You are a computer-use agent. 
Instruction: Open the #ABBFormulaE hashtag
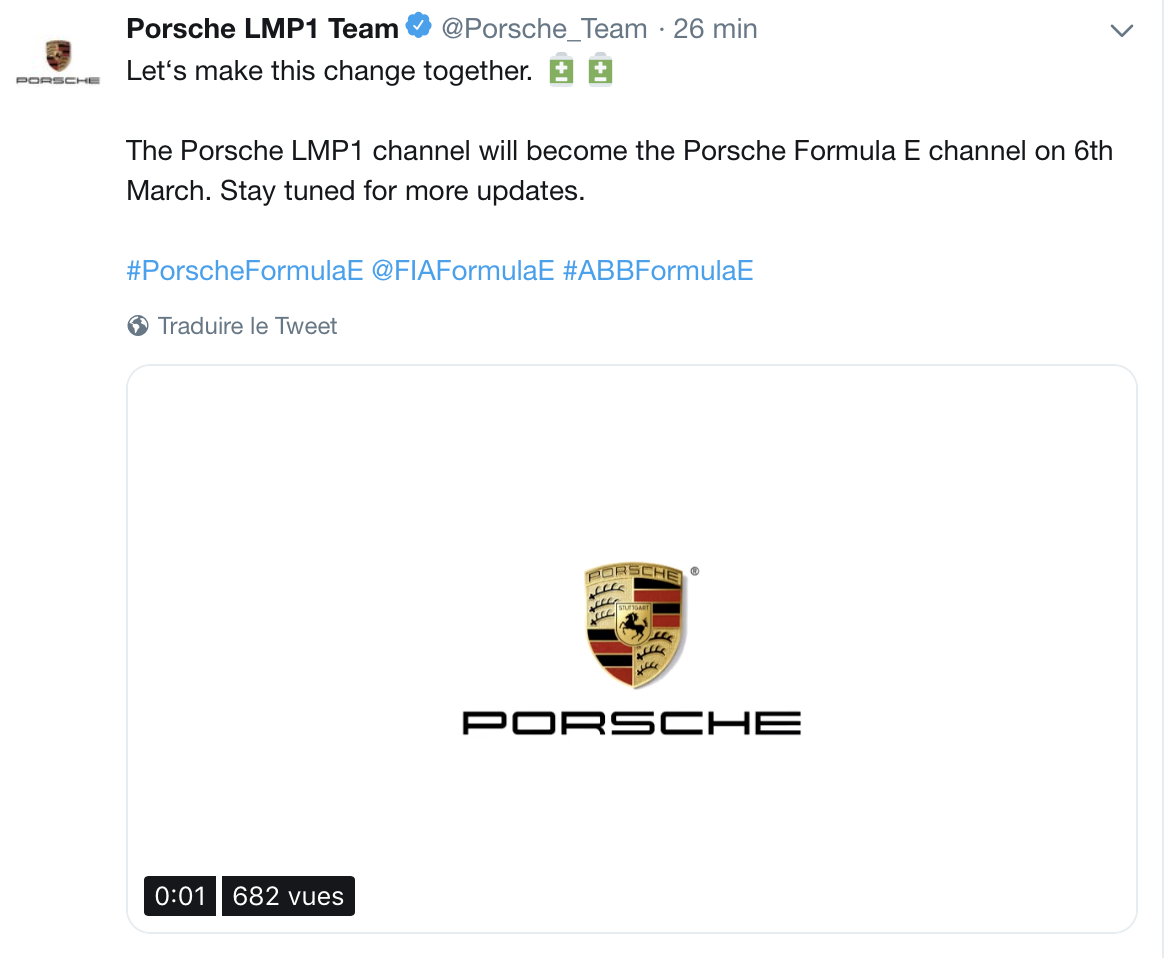click(x=658, y=271)
